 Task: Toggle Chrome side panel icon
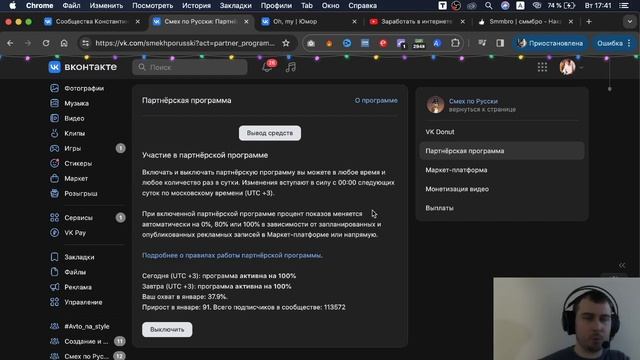point(500,43)
